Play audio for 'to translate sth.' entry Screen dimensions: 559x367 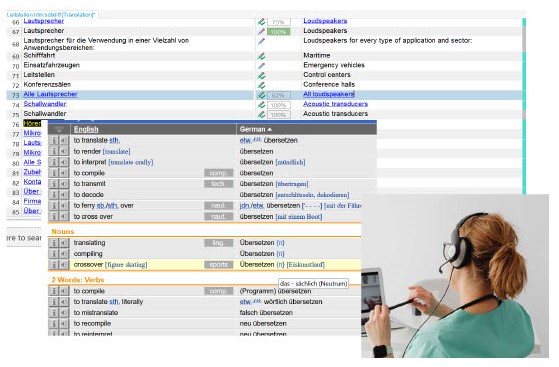tap(63, 141)
